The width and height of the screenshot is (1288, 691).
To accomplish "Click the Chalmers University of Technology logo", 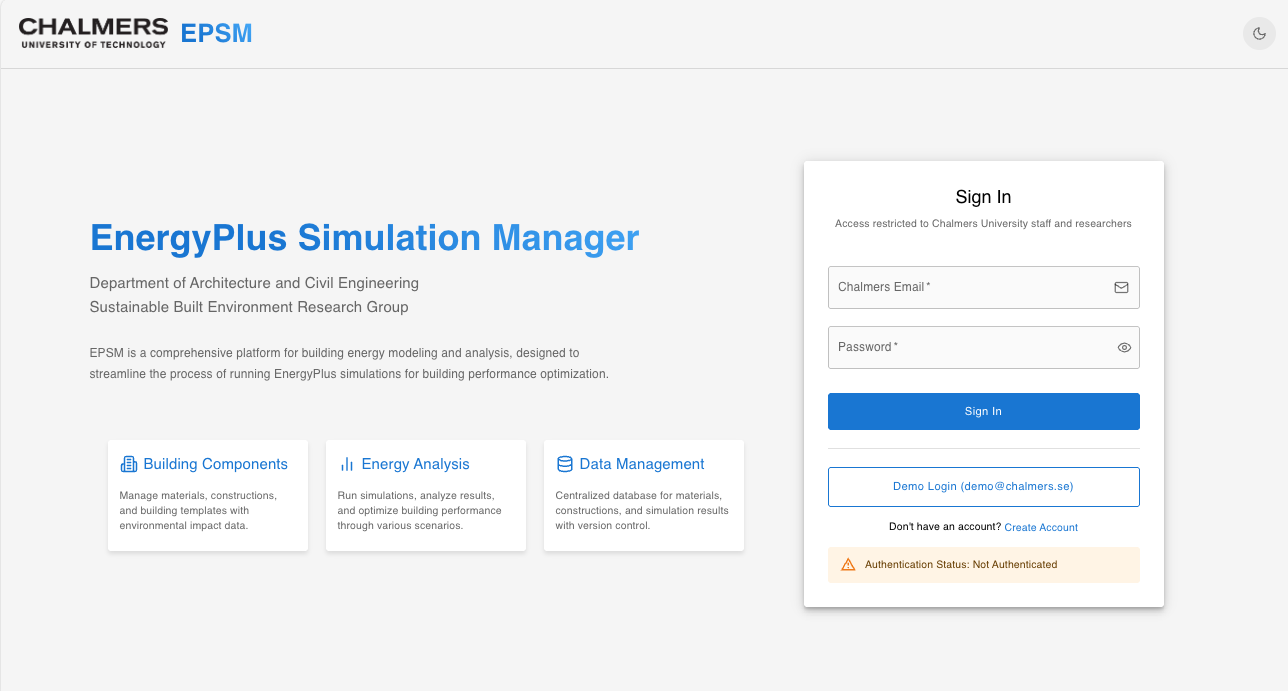I will click(x=93, y=32).
